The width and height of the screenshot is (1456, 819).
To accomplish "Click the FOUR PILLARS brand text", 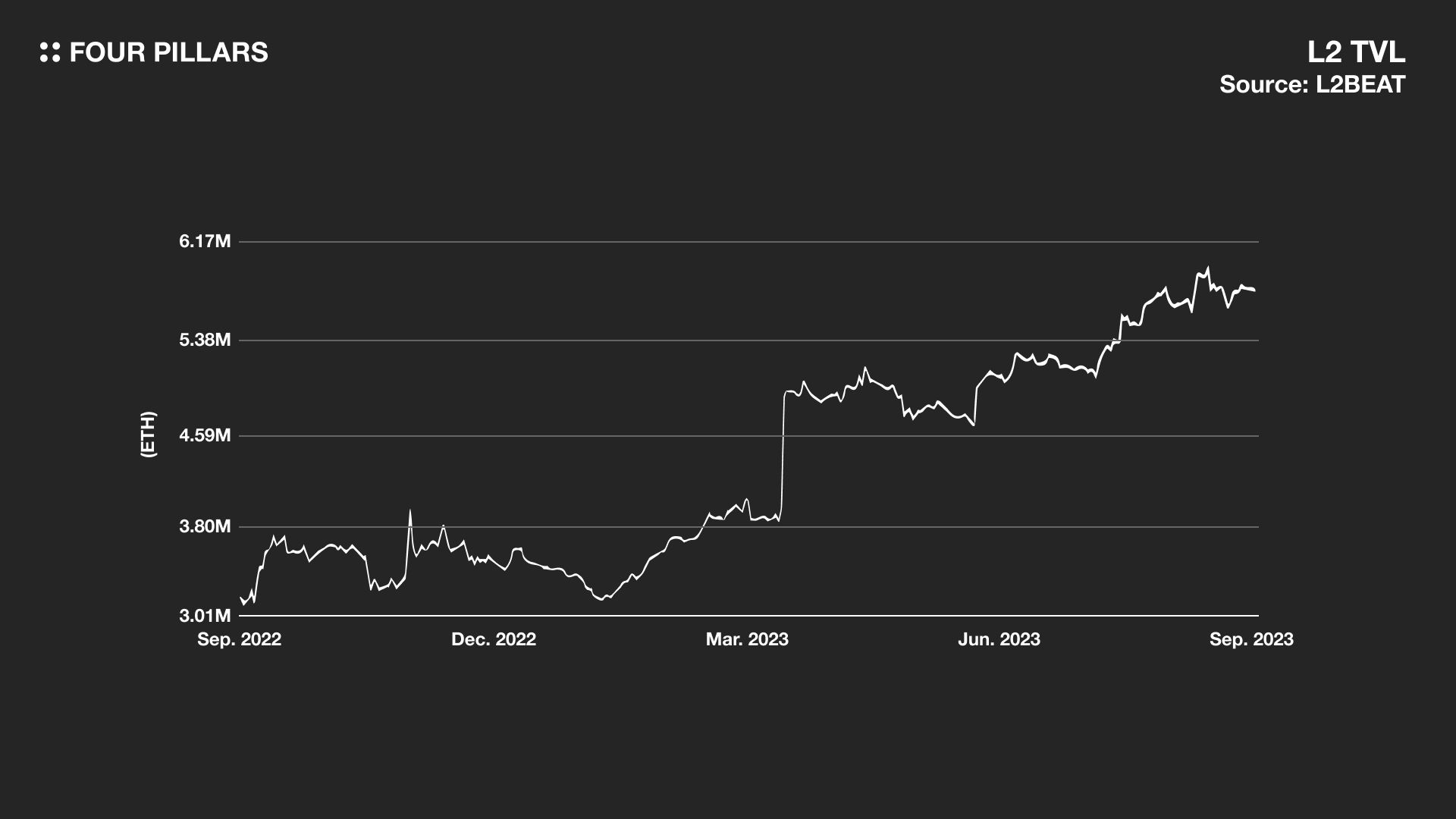I will (x=168, y=52).
